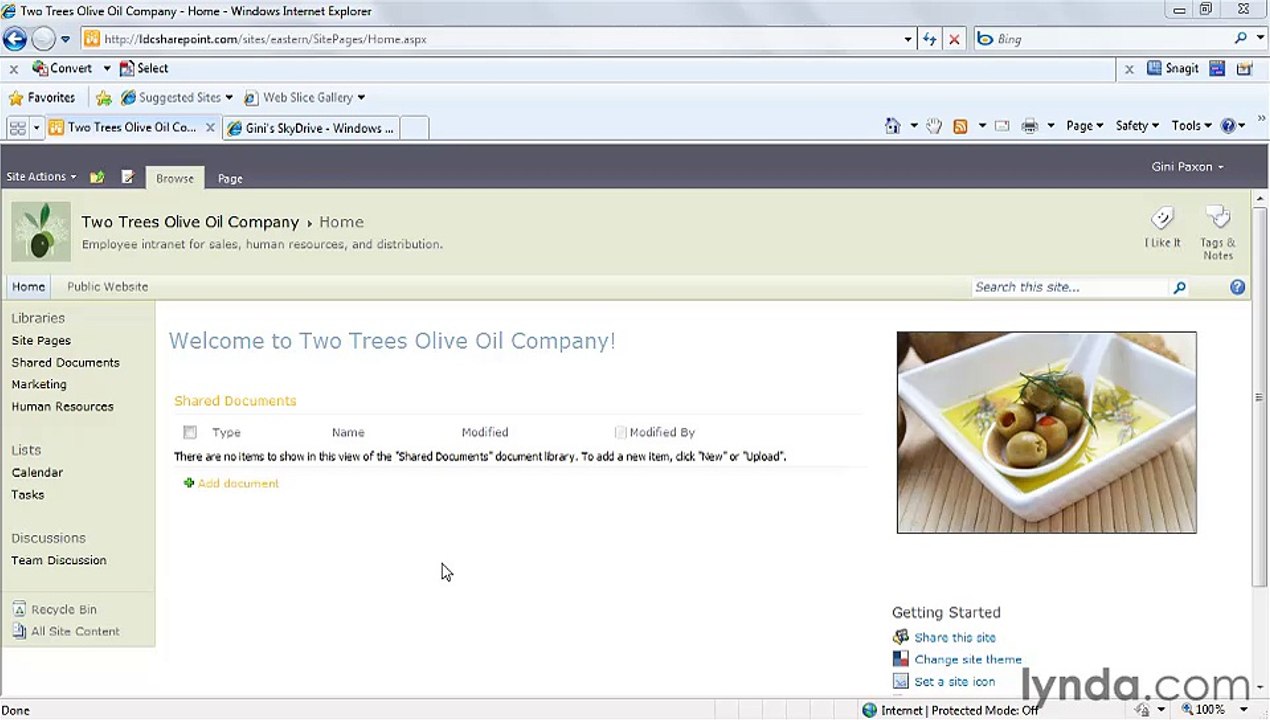Image resolution: width=1270 pixels, height=720 pixels.
Task: Open Suggested Sites dropdown
Action: 177,97
